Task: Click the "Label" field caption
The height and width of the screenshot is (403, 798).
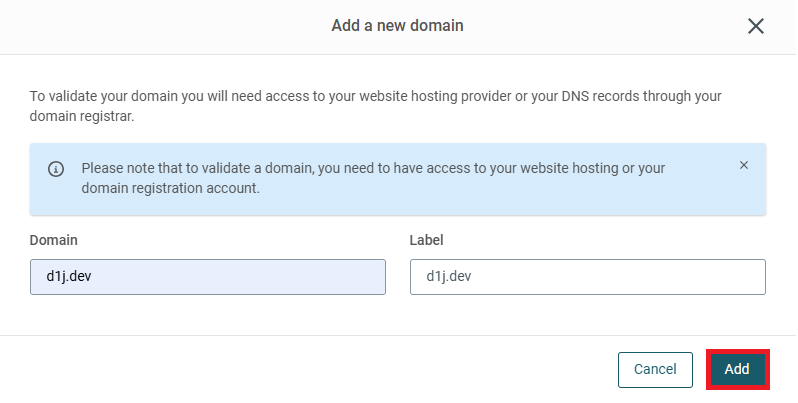Action: 426,240
